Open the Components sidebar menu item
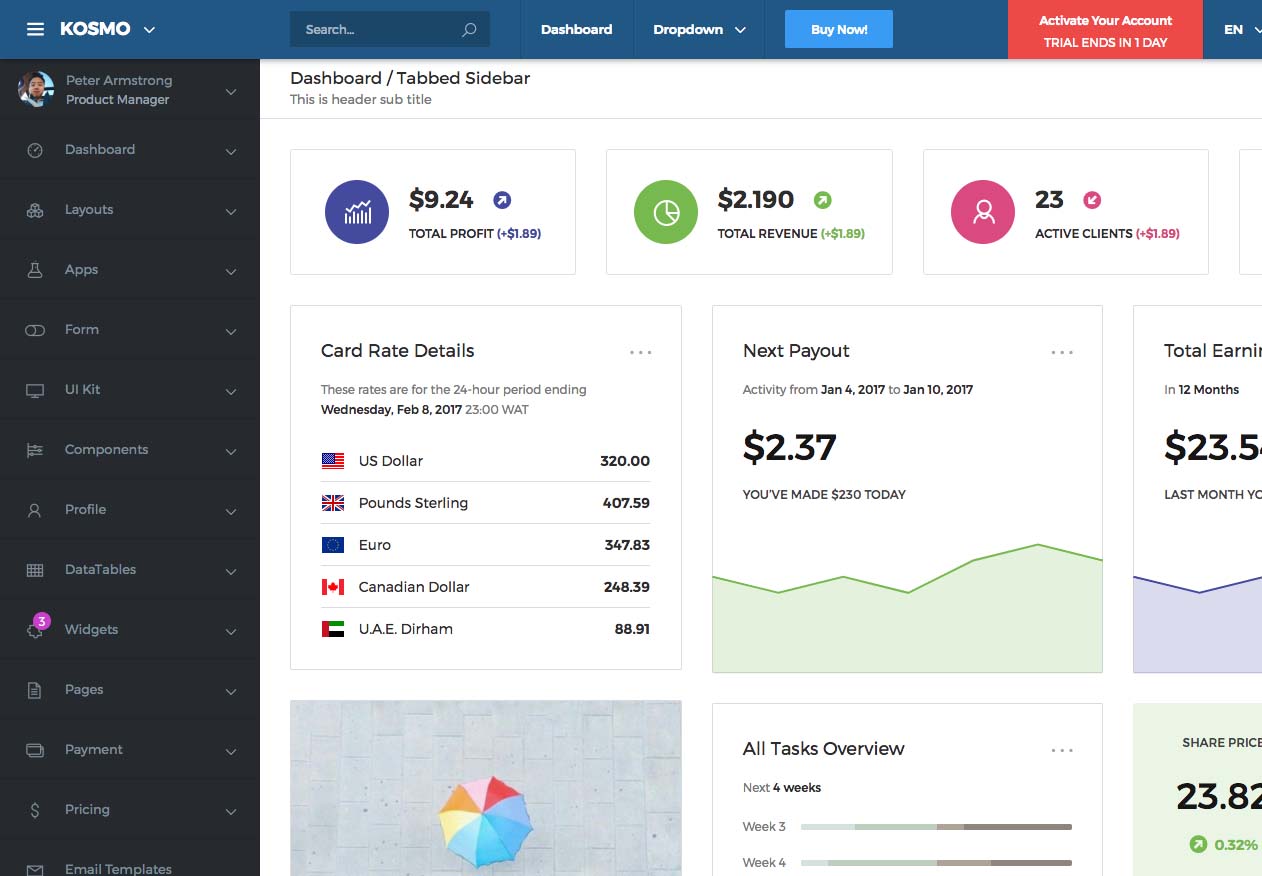 (x=106, y=450)
